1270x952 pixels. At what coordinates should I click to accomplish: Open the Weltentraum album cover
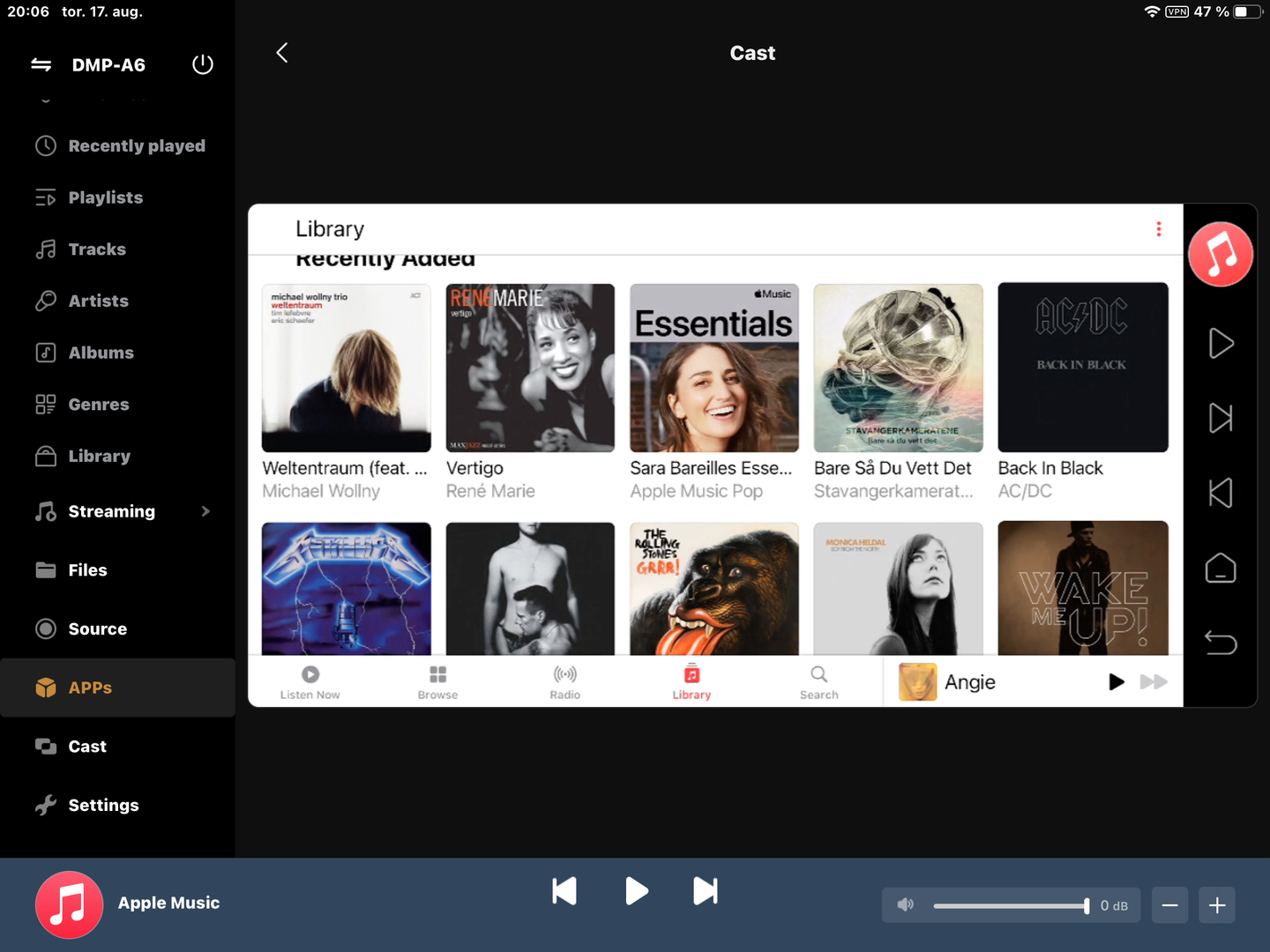click(347, 368)
